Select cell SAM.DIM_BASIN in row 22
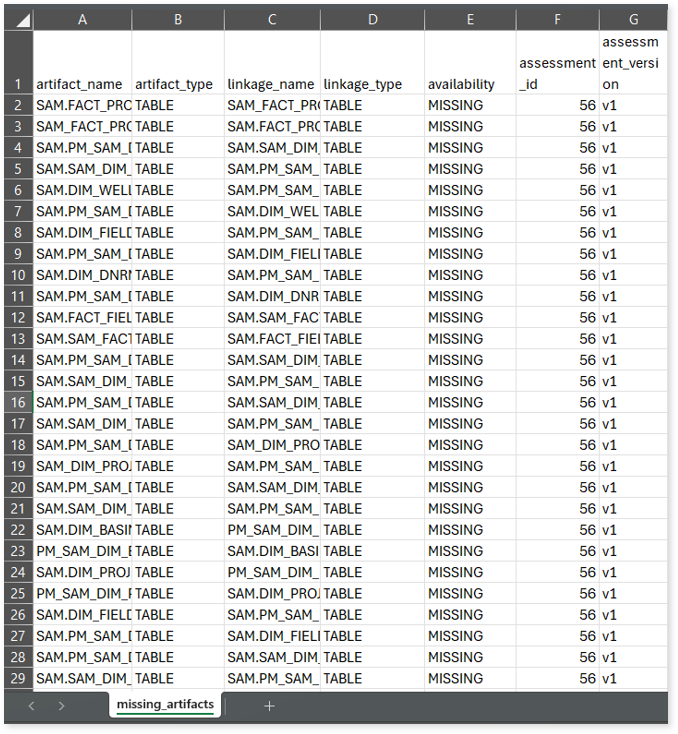The height and width of the screenshot is (734, 678). [x=82, y=530]
